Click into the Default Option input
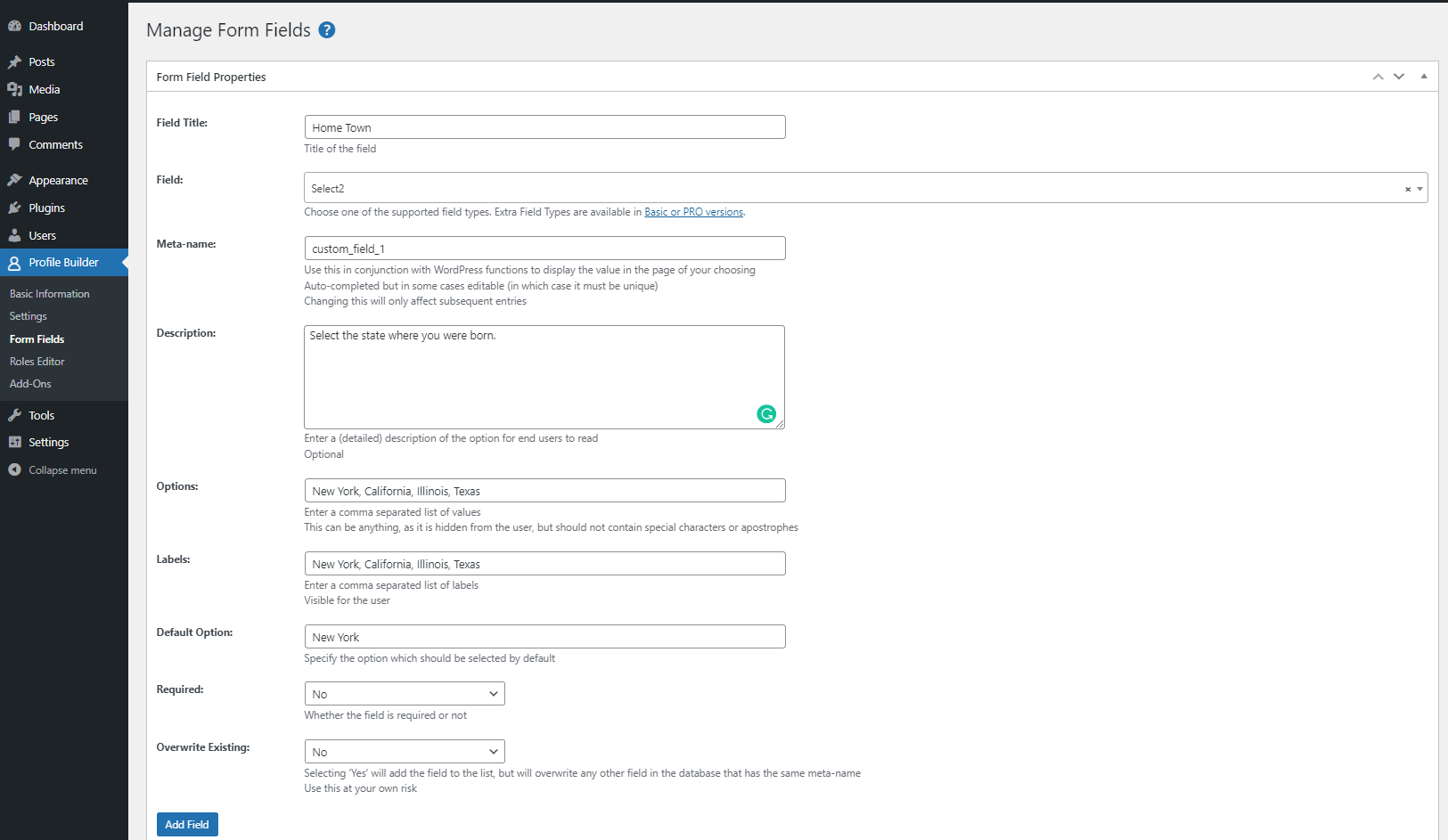The image size is (1448, 840). tap(544, 637)
